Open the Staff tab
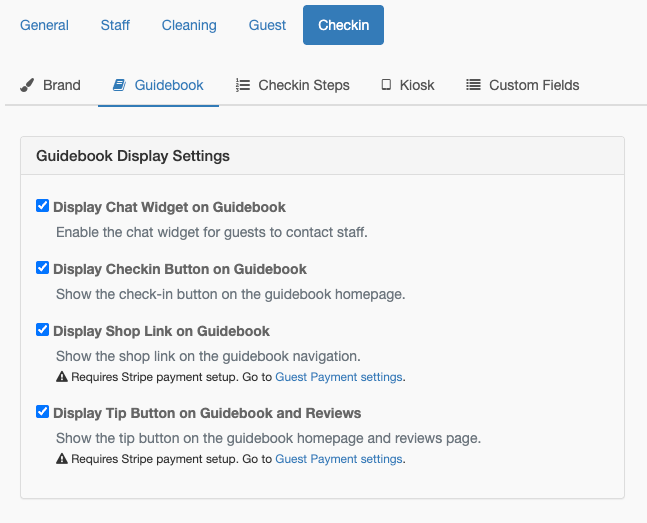The image size is (647, 523). [115, 25]
